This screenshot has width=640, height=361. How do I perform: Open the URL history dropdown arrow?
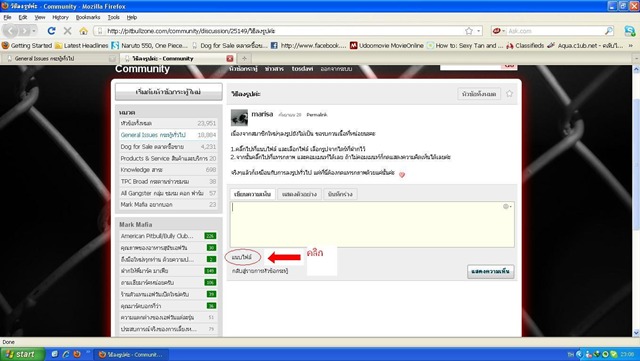[x=479, y=31]
